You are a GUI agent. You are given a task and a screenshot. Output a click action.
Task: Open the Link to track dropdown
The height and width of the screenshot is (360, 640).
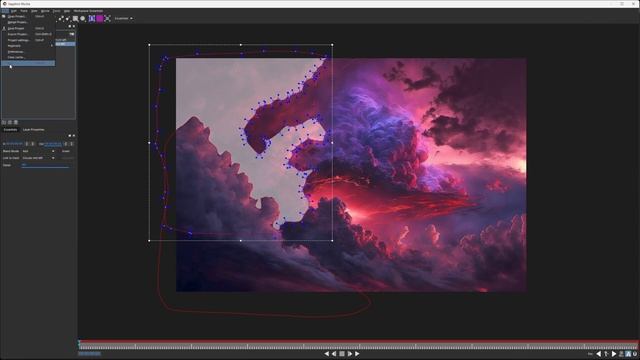39,158
